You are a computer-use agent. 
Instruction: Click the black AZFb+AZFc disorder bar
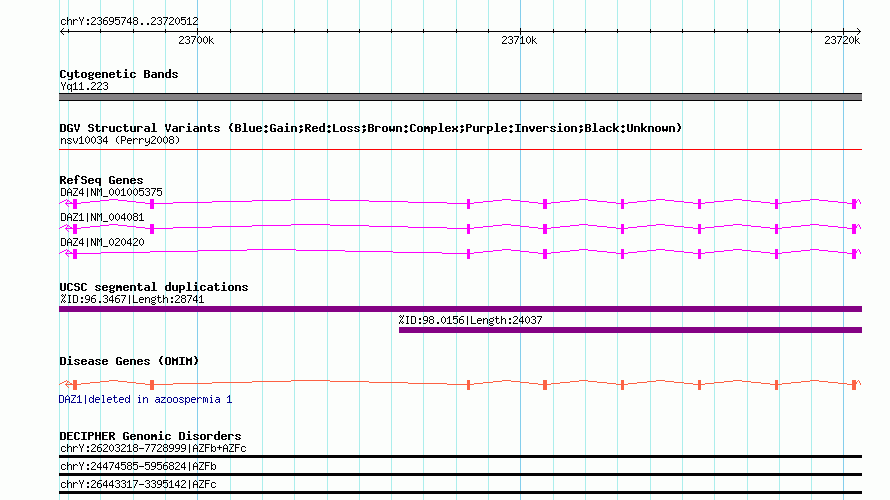click(x=460, y=456)
